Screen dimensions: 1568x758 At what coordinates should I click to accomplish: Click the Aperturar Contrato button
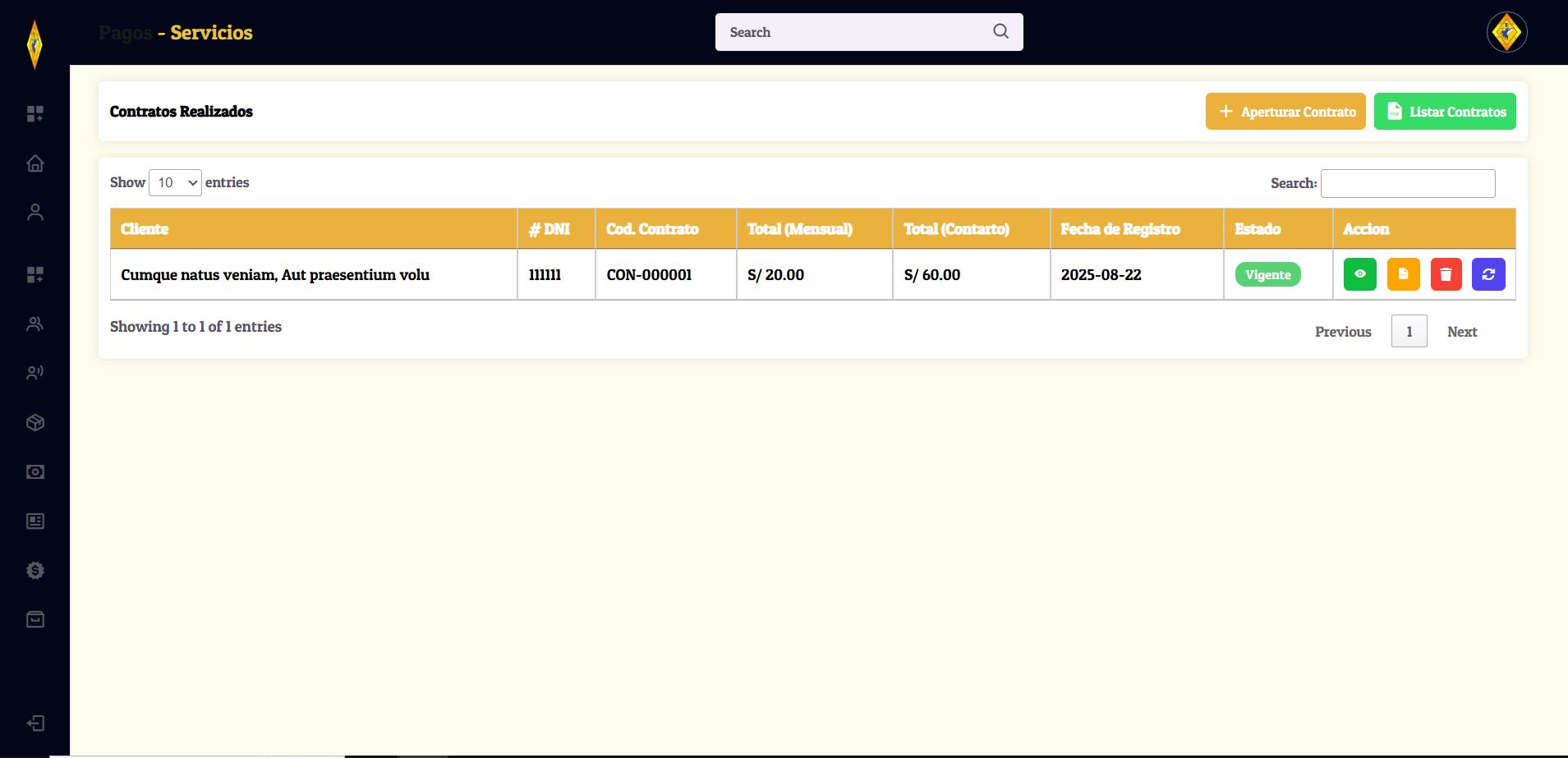coord(1285,112)
